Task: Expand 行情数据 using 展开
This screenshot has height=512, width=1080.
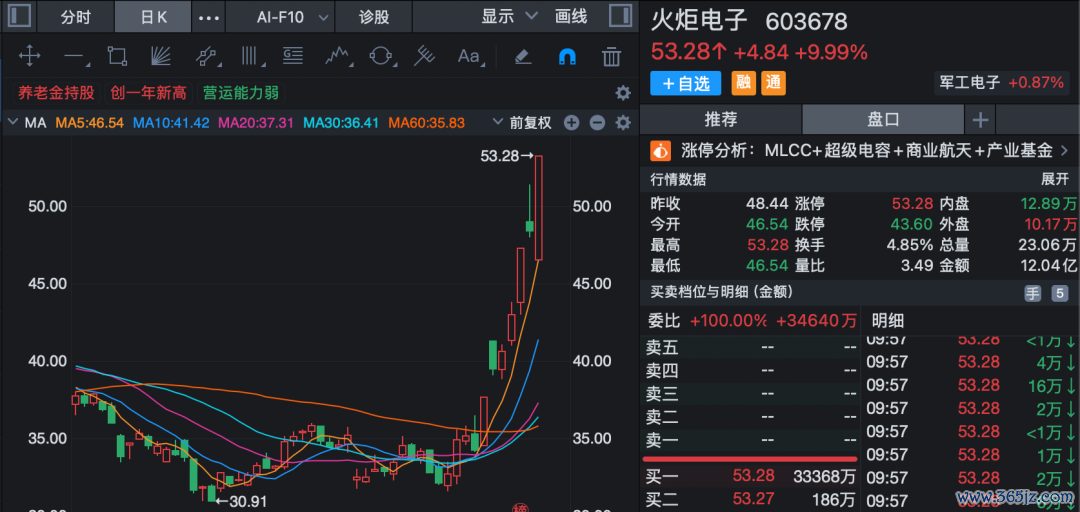Action: coord(1055,180)
